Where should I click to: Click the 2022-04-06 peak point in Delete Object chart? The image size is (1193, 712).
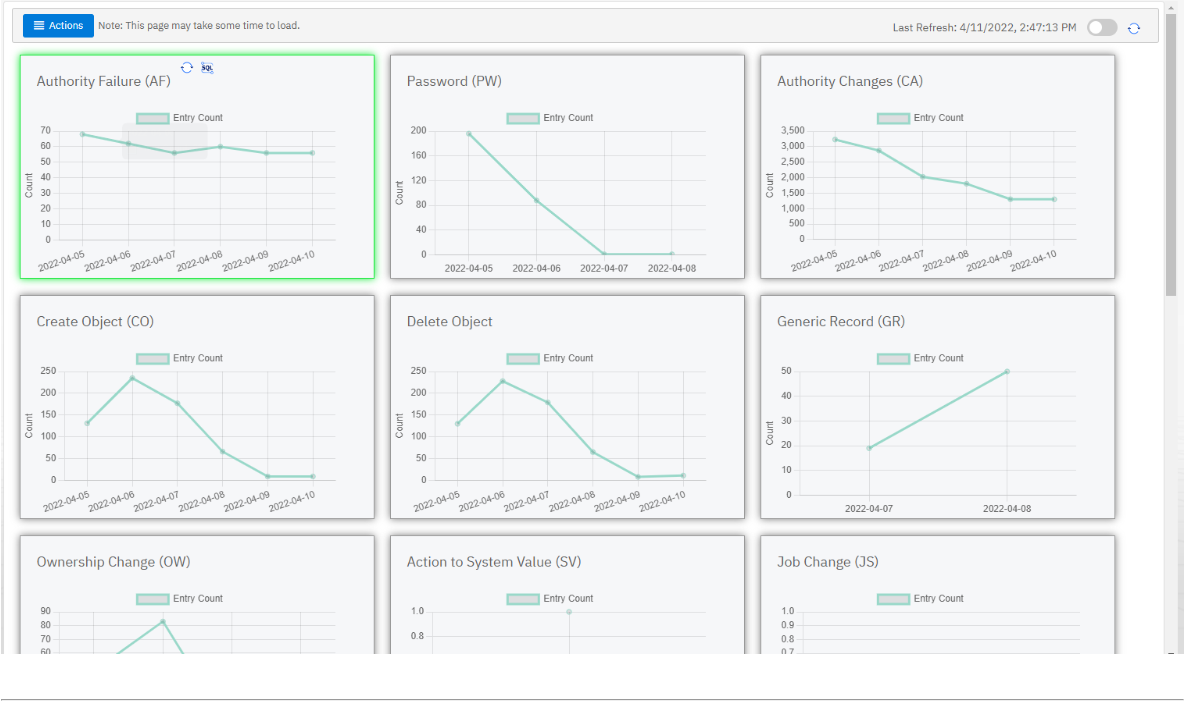[503, 381]
